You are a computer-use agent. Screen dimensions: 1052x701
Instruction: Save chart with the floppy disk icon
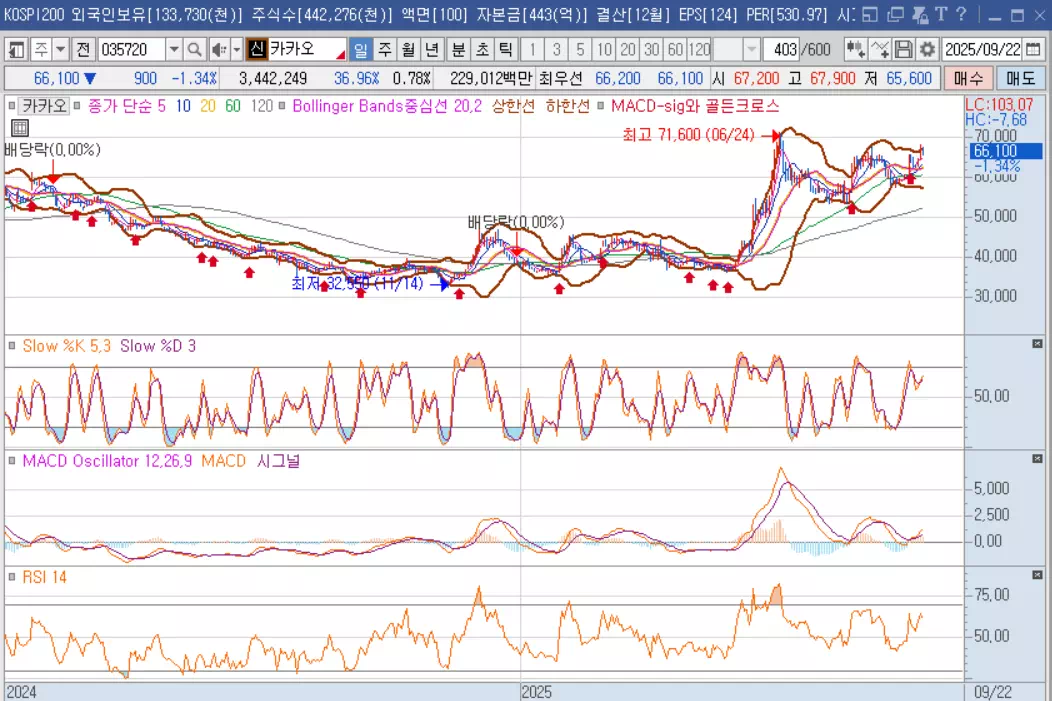pyautogui.click(x=904, y=50)
